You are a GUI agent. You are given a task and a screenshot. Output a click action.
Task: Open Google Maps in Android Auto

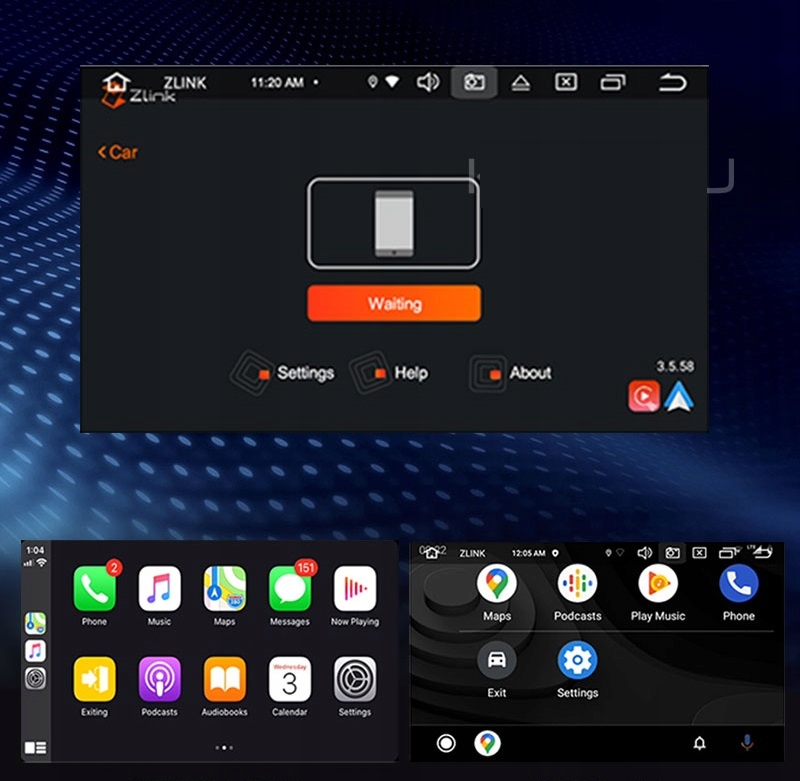pos(497,583)
